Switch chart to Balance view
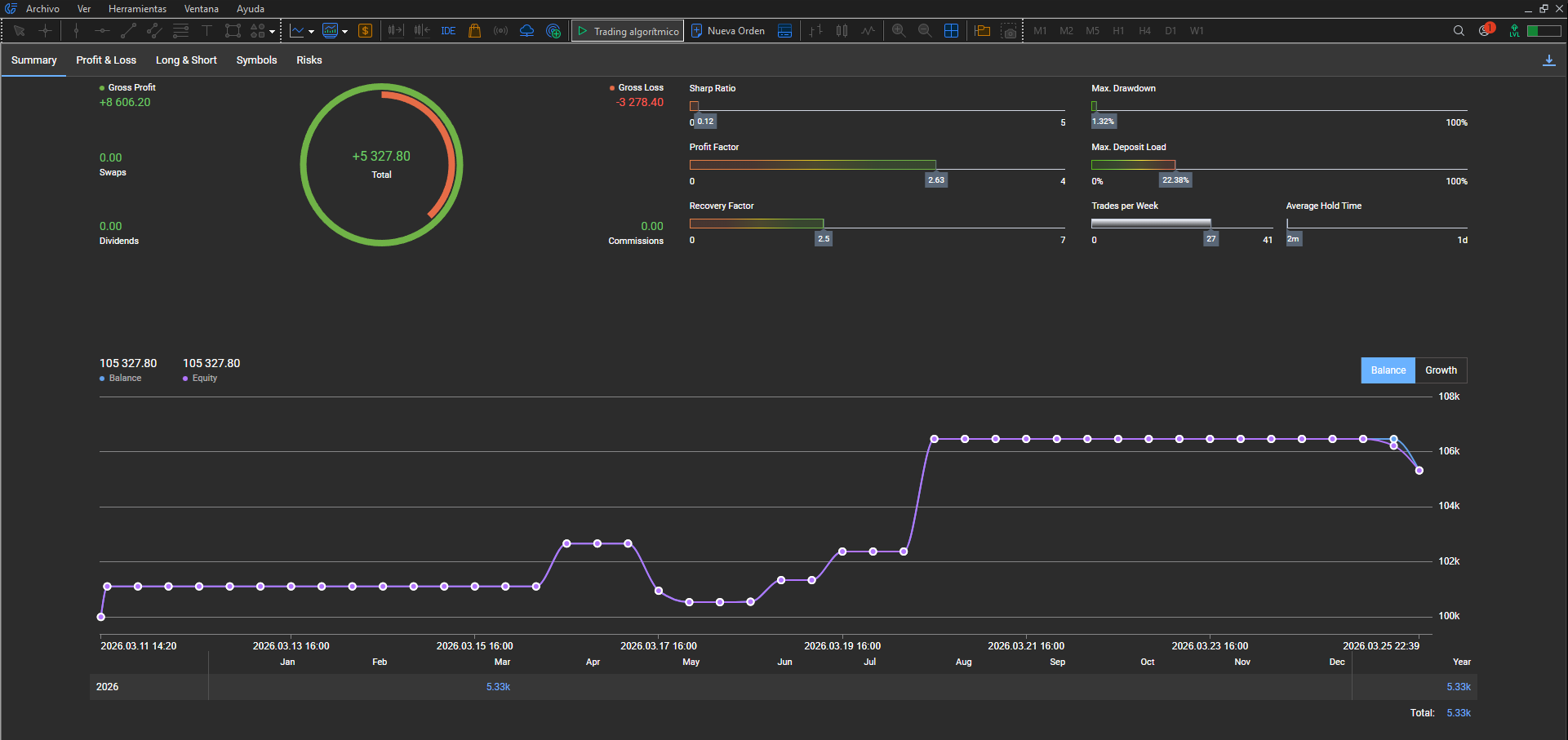 (x=1388, y=370)
